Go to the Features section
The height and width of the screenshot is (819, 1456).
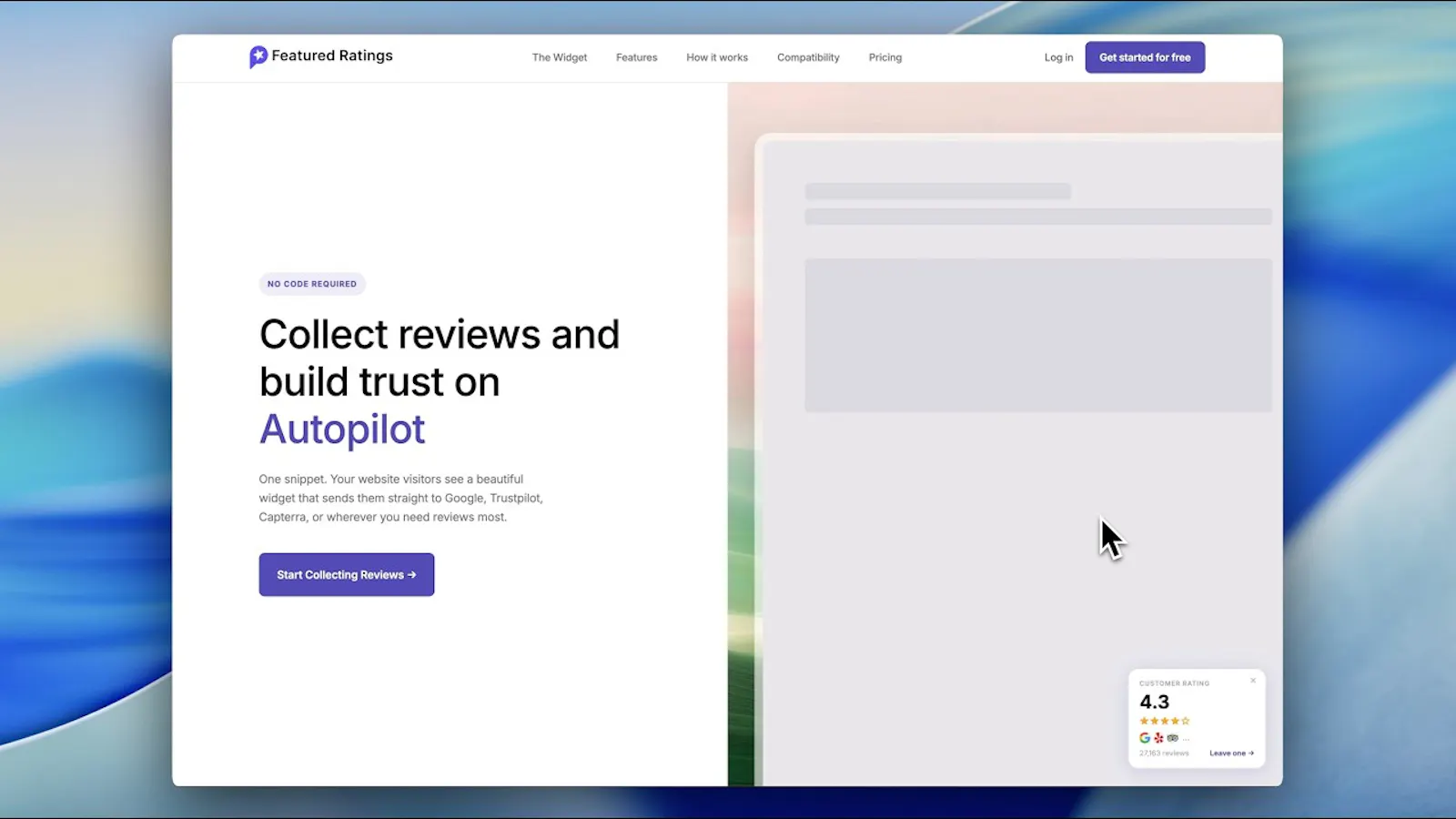(x=636, y=57)
